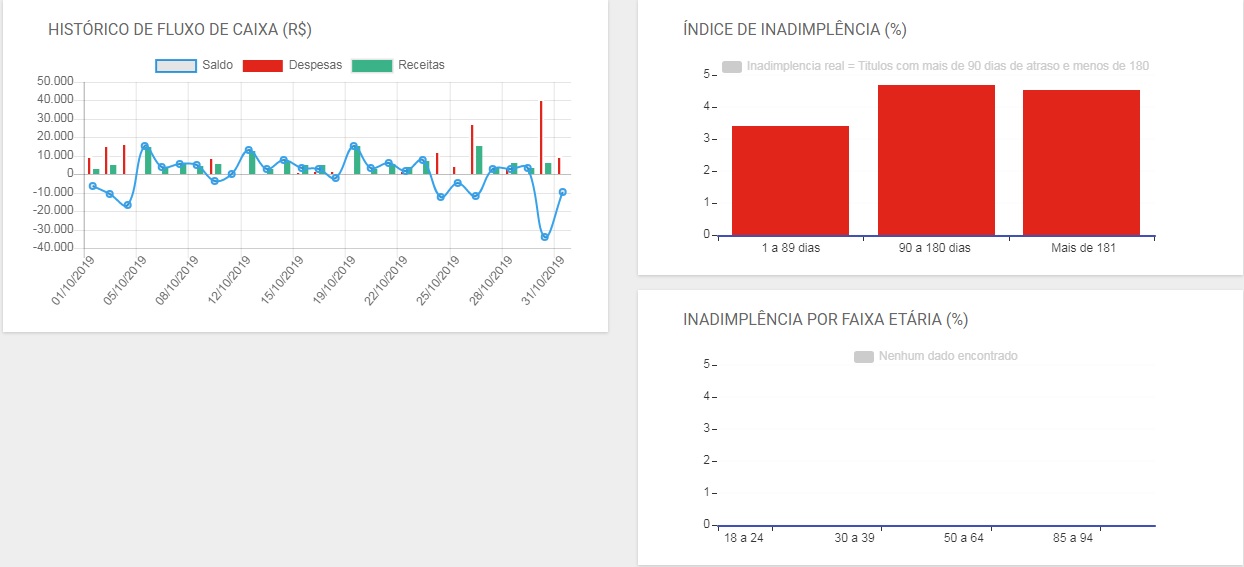Click 'Inadimplência por Faixa Etária (%)' heading

825,320
